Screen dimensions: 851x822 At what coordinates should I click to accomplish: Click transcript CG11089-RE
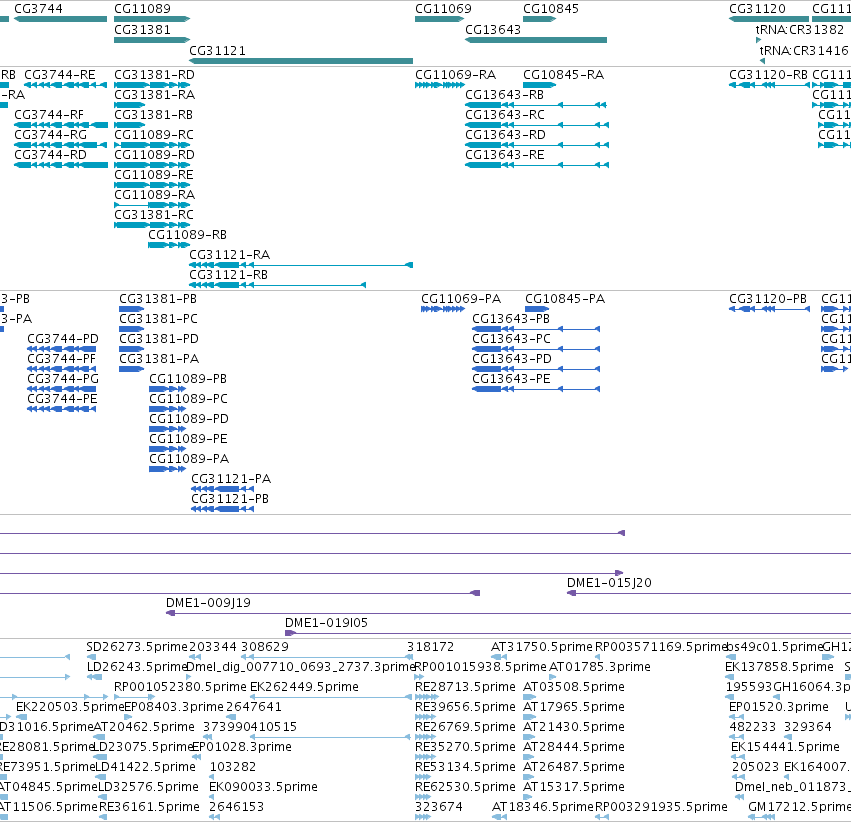pos(152,185)
